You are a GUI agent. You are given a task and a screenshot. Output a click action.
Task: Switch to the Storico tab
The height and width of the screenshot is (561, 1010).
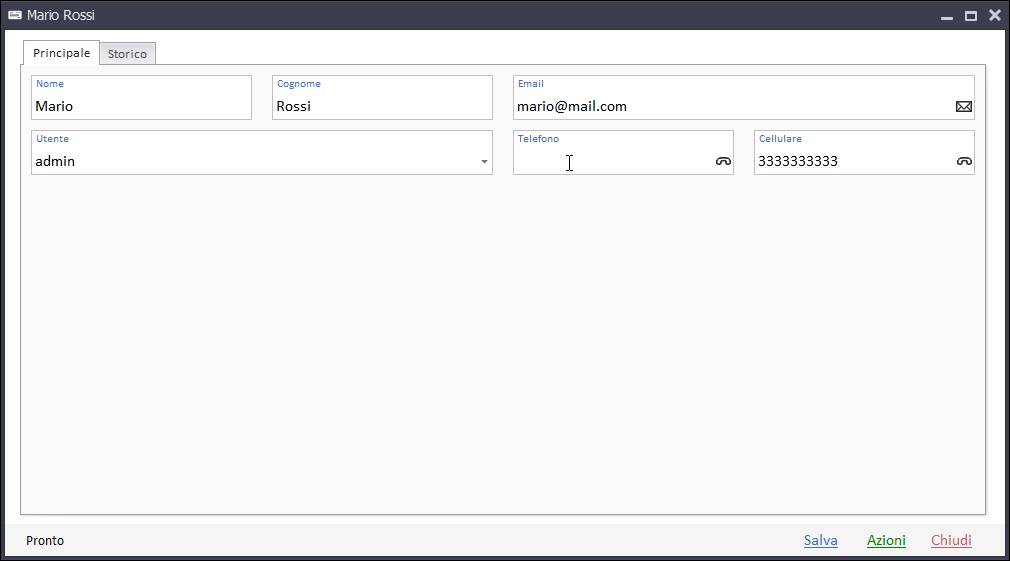coord(127,54)
